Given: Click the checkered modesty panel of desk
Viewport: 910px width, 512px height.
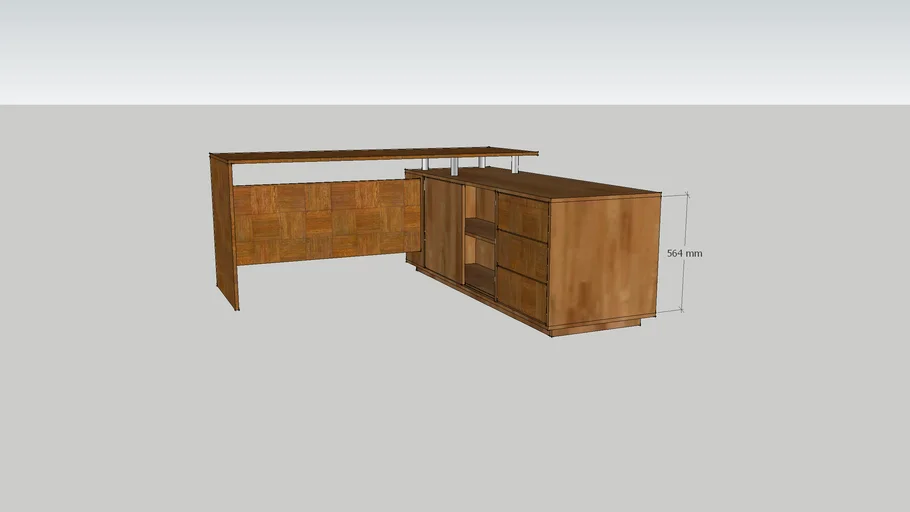Looking at the screenshot, I should click(320, 221).
